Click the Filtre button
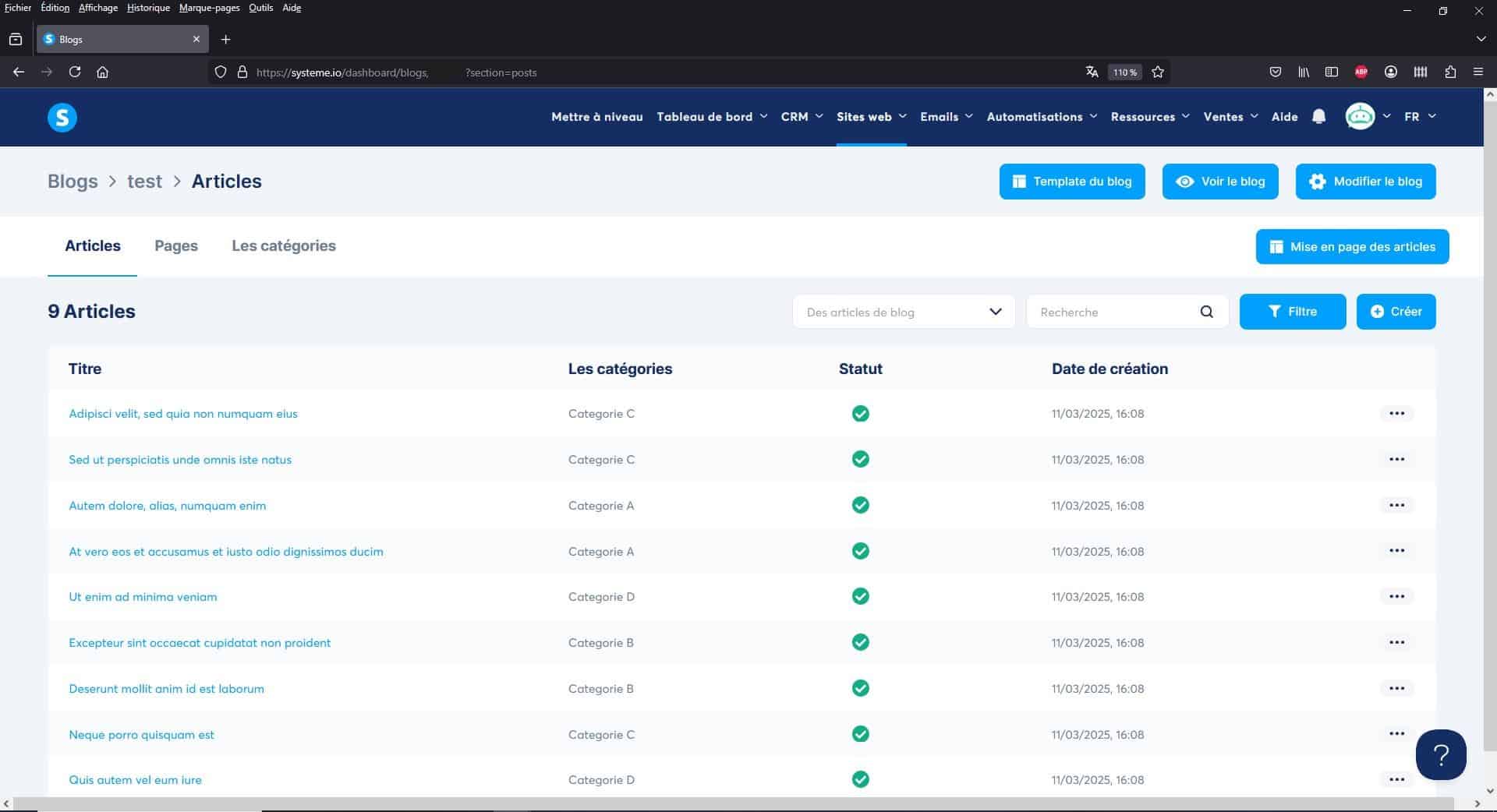The width and height of the screenshot is (1497, 812). (1293, 312)
